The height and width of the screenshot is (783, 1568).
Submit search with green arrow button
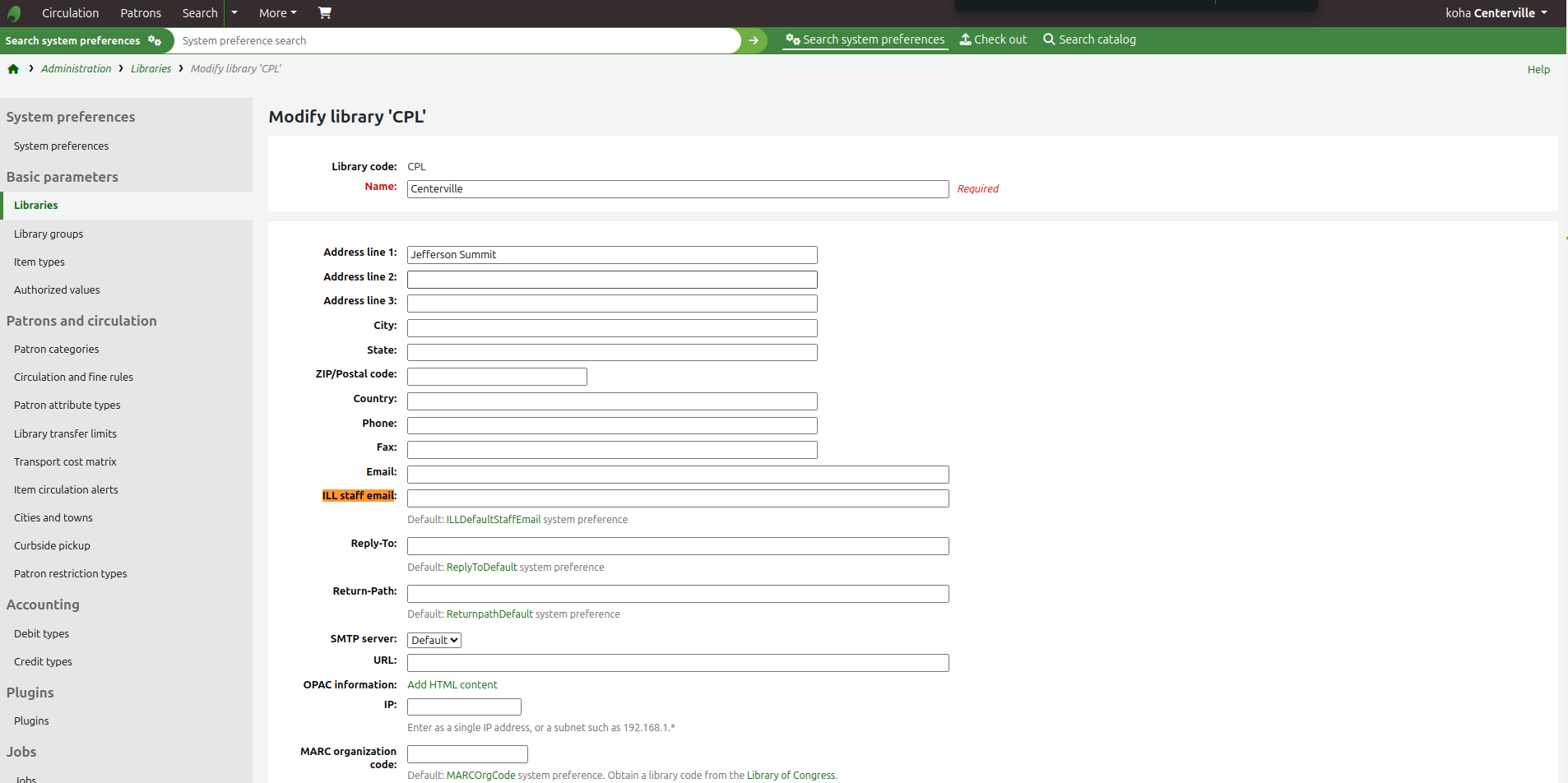point(753,40)
